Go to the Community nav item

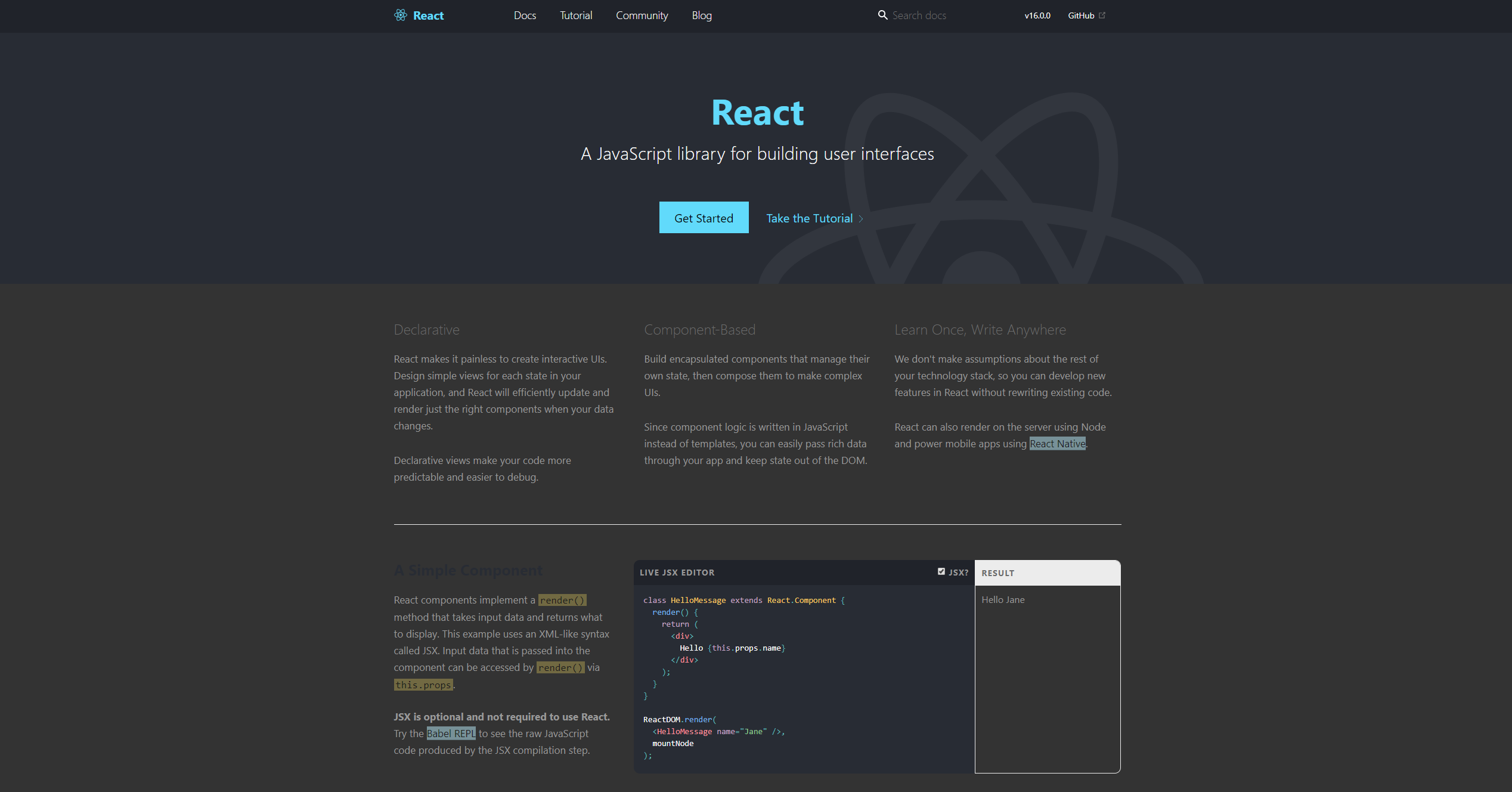pos(642,16)
